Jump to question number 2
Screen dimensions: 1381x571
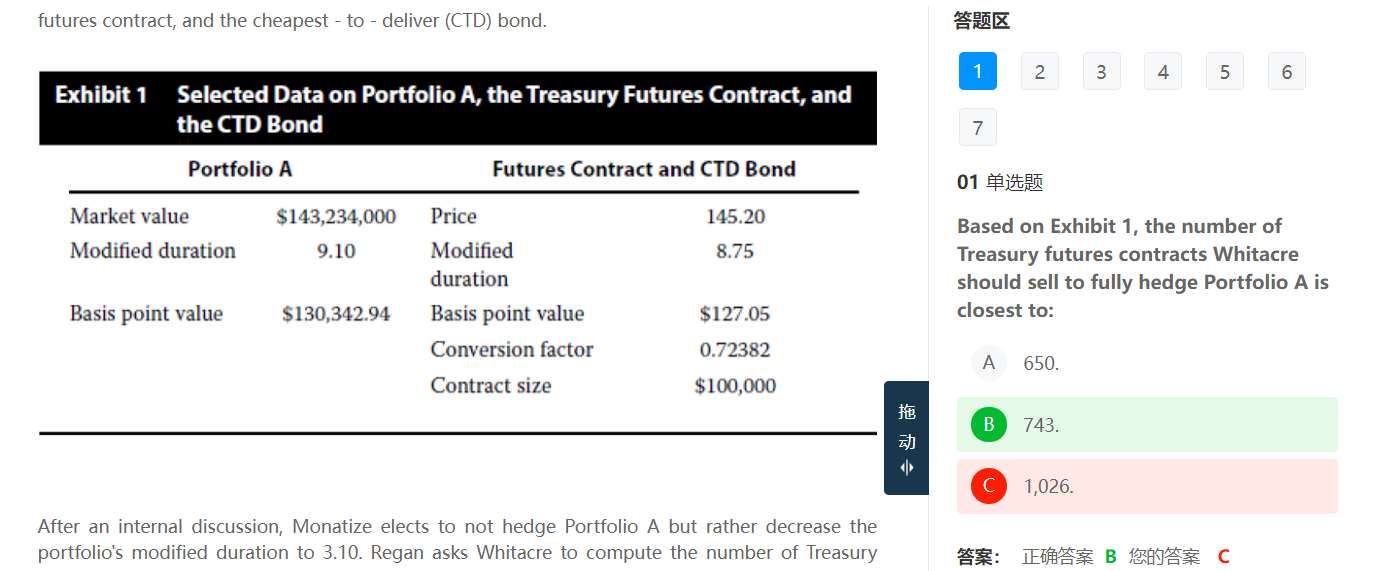coord(1039,72)
